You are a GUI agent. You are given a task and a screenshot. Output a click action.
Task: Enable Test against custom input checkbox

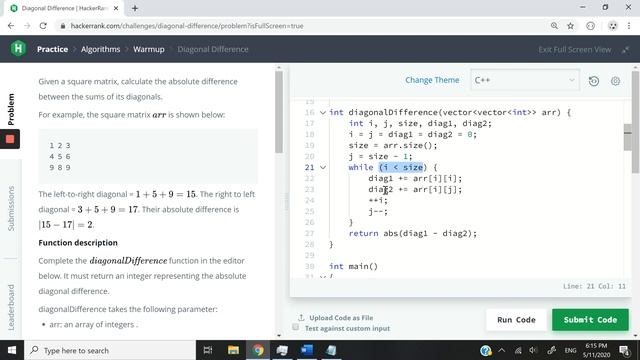click(296, 327)
